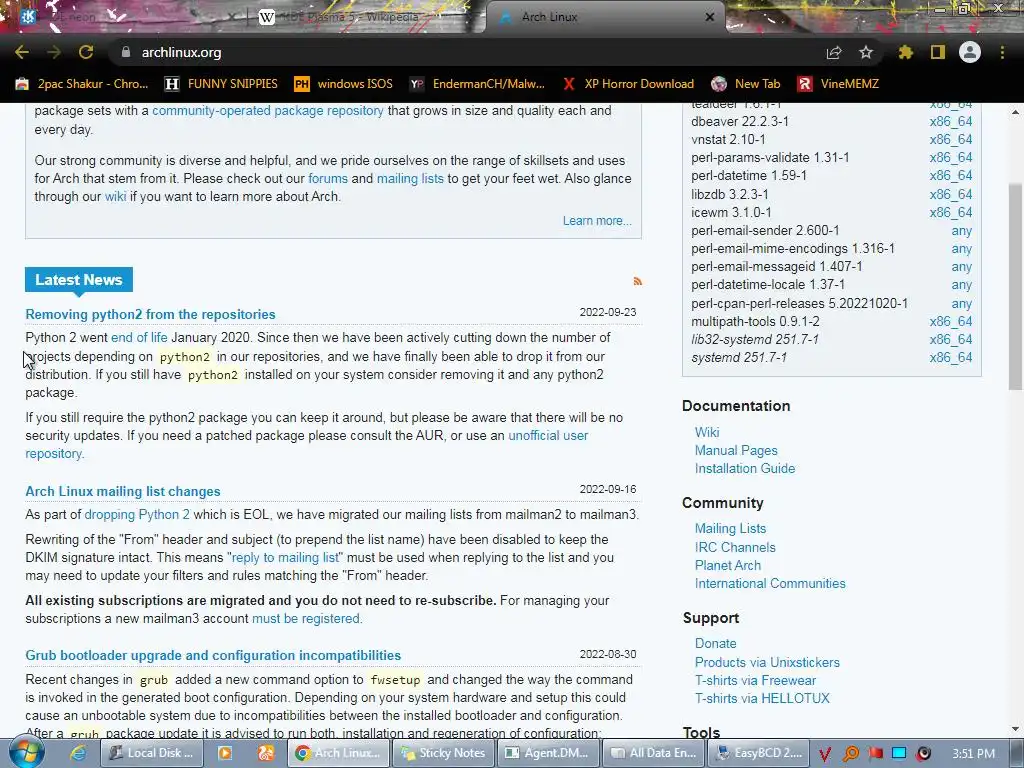Screen dimensions: 1024x768
Task: Toggle the browser side panel icon
Action: [938, 52]
